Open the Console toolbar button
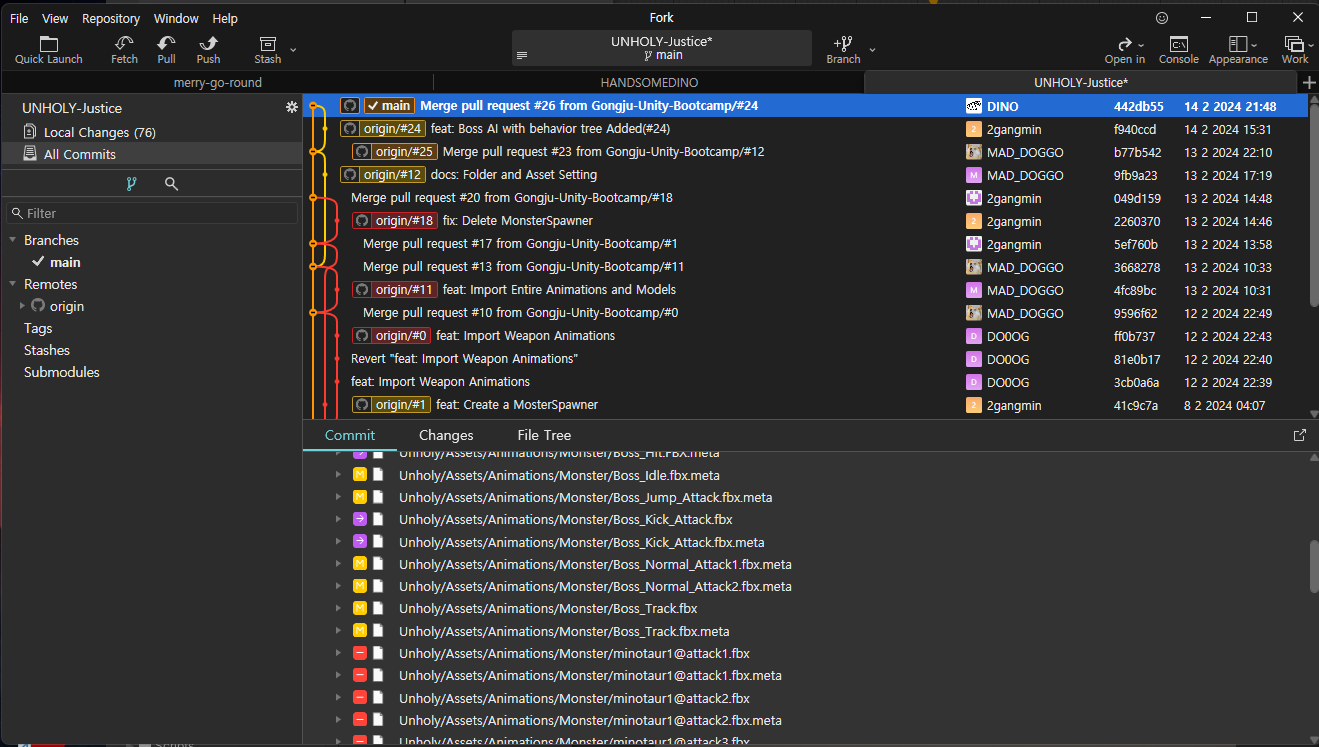This screenshot has width=1319, height=747. click(1178, 50)
